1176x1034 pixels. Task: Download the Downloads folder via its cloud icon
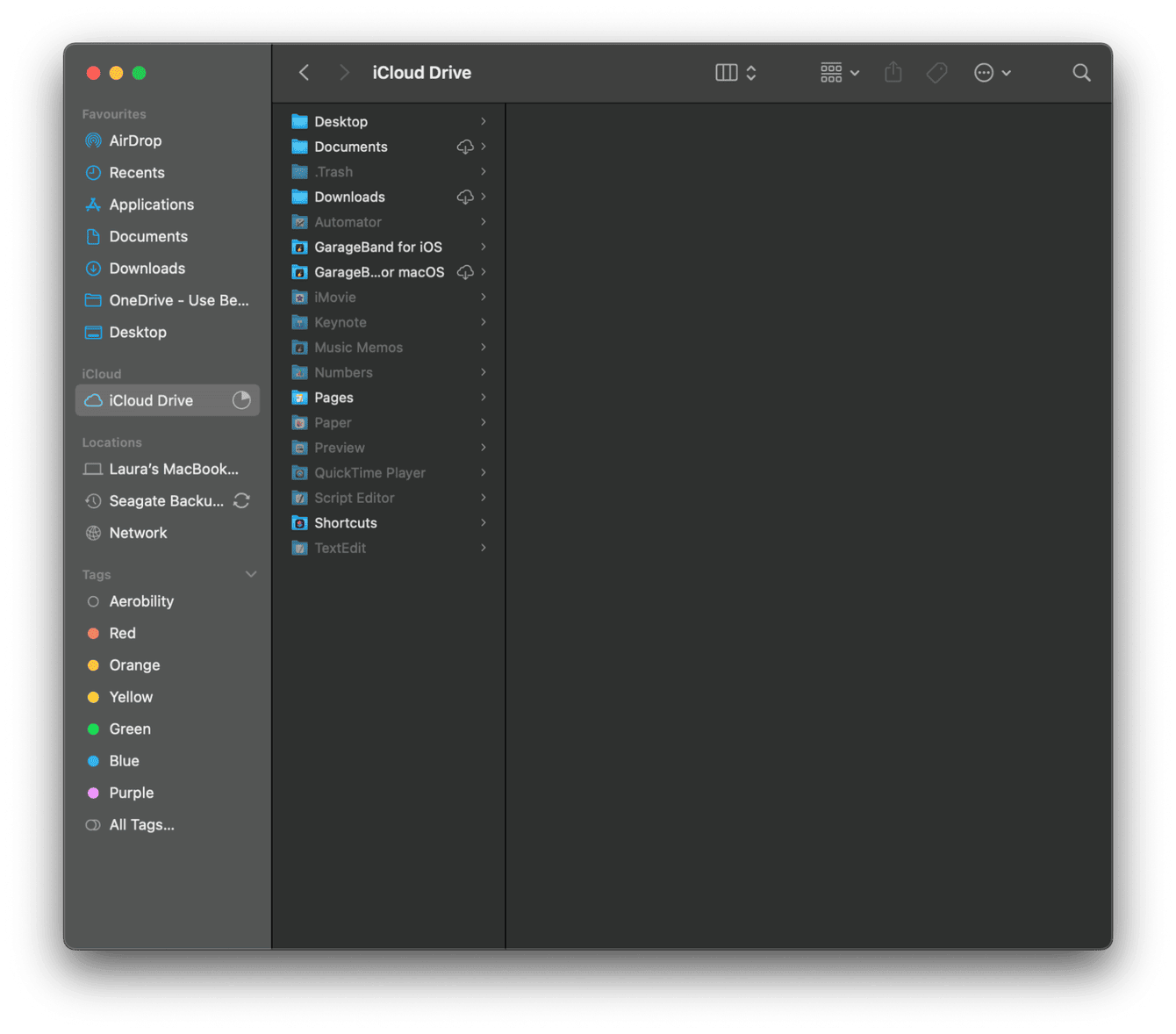click(465, 197)
